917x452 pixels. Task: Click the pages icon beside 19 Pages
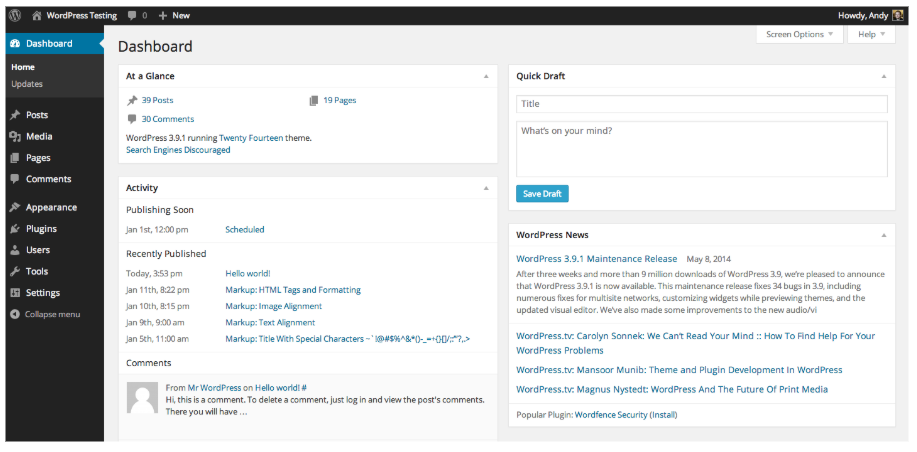[x=314, y=101]
